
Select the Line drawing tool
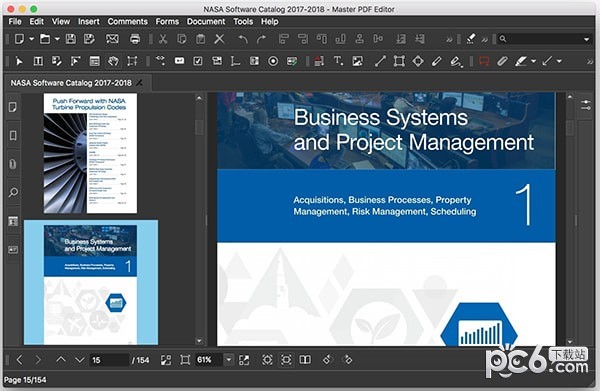(380, 61)
